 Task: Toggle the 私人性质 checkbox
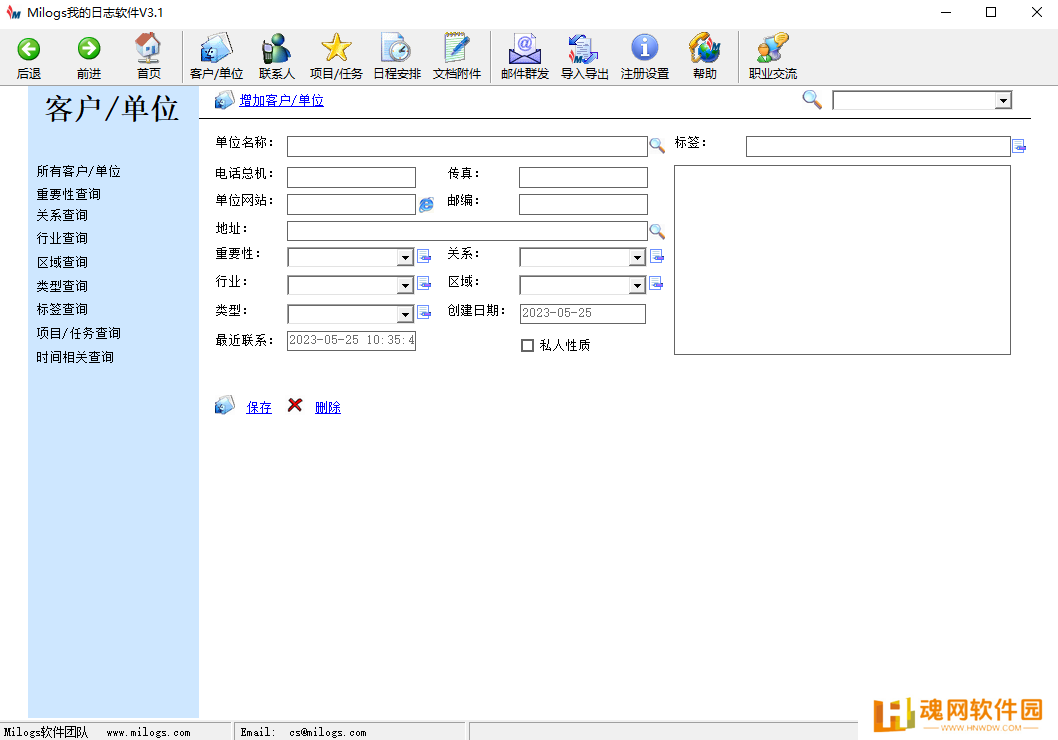[528, 345]
